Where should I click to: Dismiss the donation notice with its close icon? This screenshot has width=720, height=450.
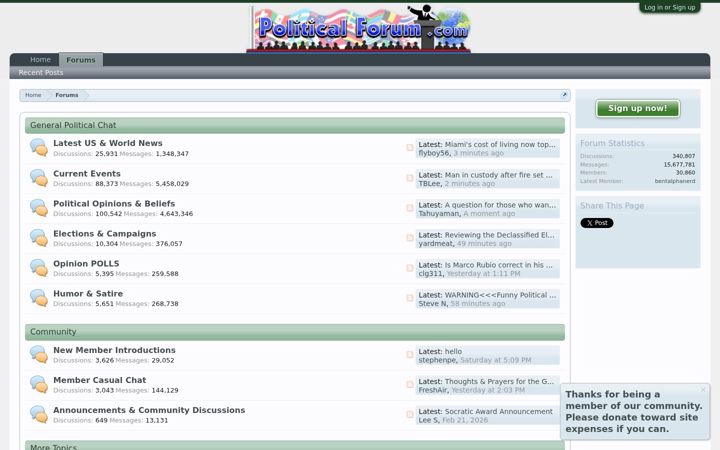[x=703, y=390]
